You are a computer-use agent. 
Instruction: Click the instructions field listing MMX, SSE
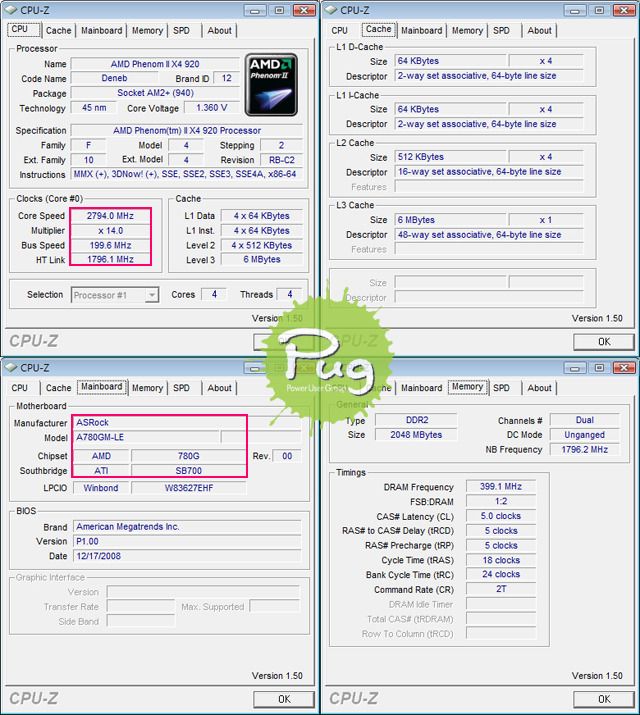pyautogui.click(x=187, y=174)
